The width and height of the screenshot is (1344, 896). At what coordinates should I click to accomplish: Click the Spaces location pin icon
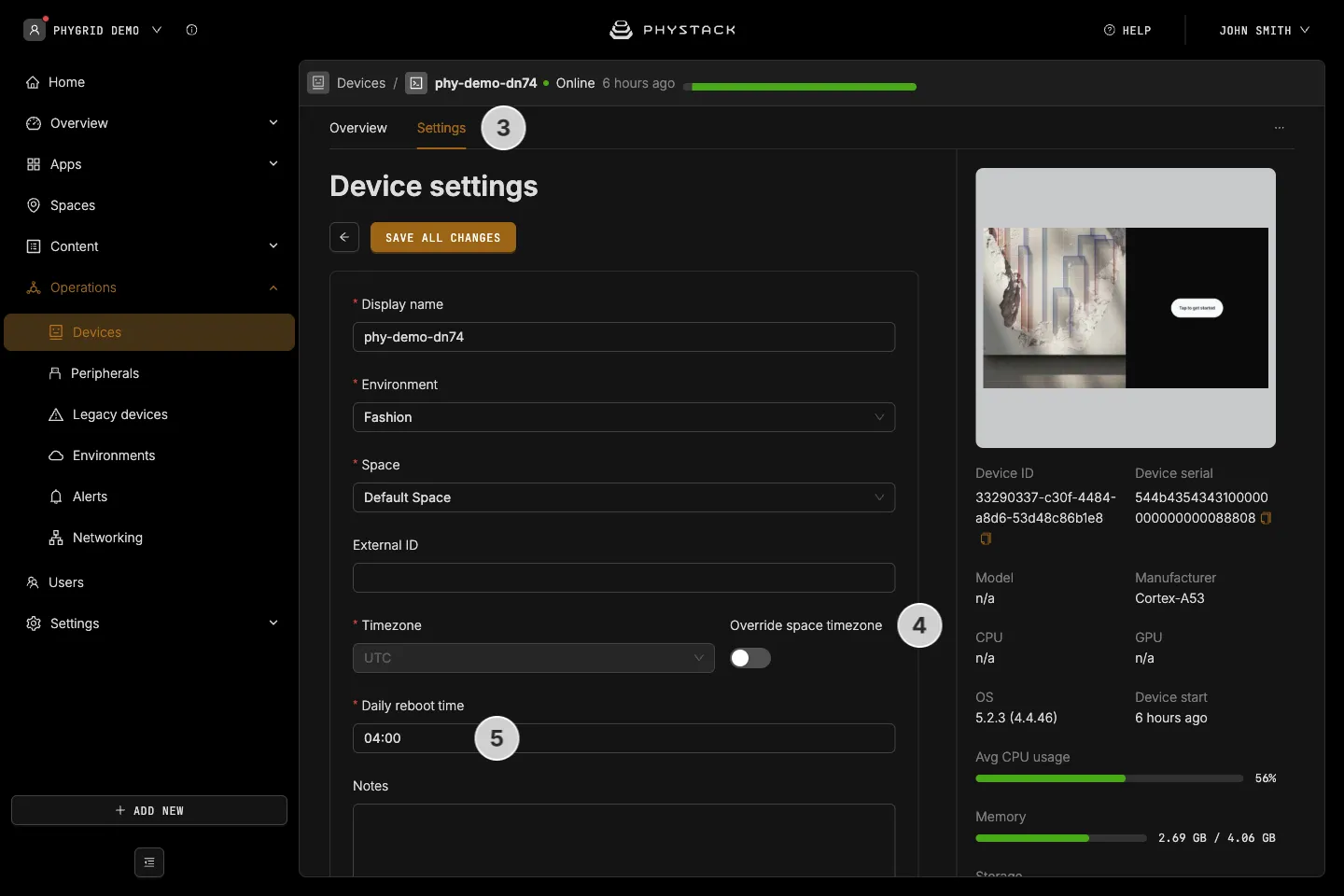(x=34, y=205)
